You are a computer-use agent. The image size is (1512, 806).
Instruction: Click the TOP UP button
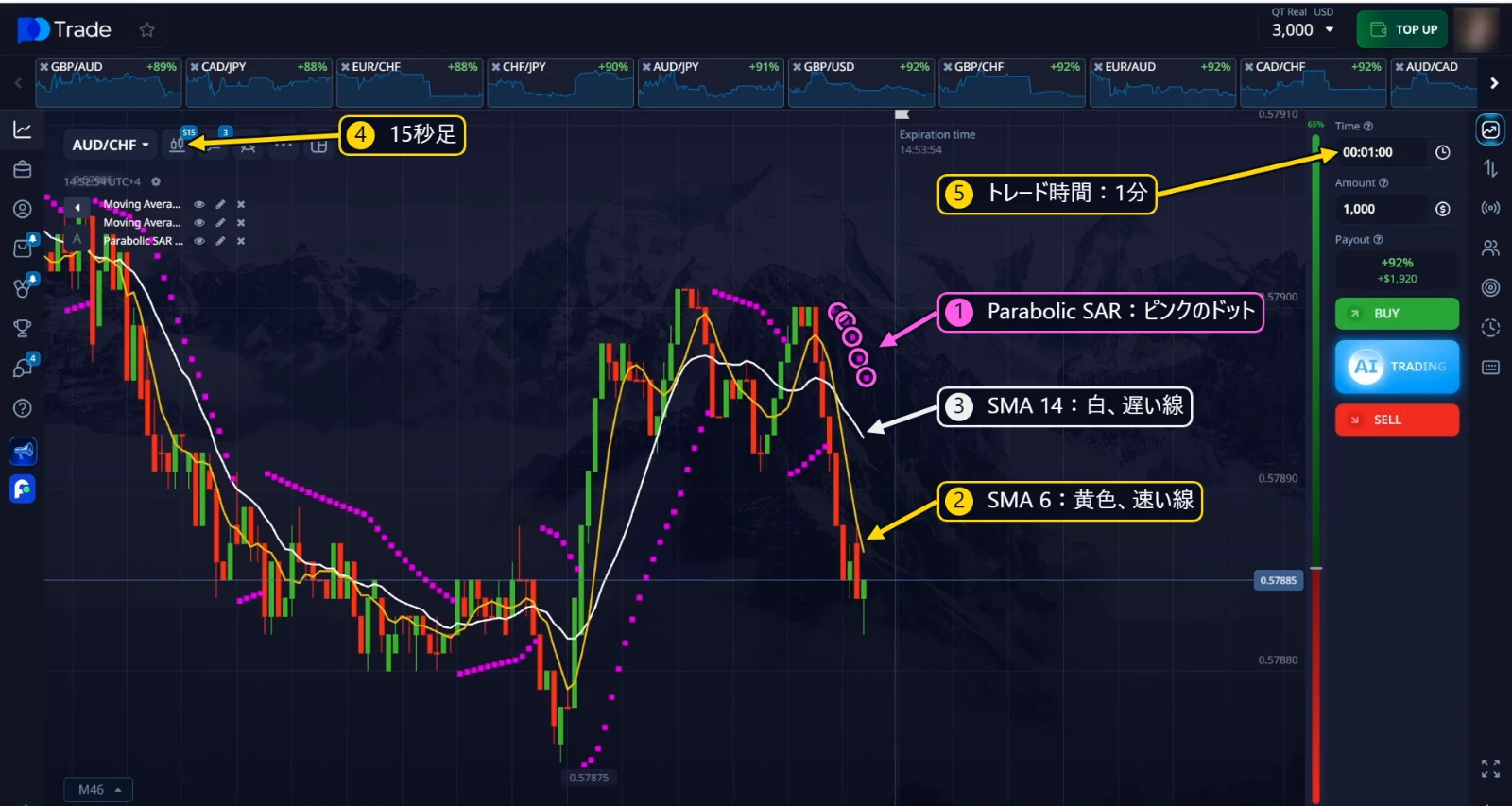[1403, 29]
